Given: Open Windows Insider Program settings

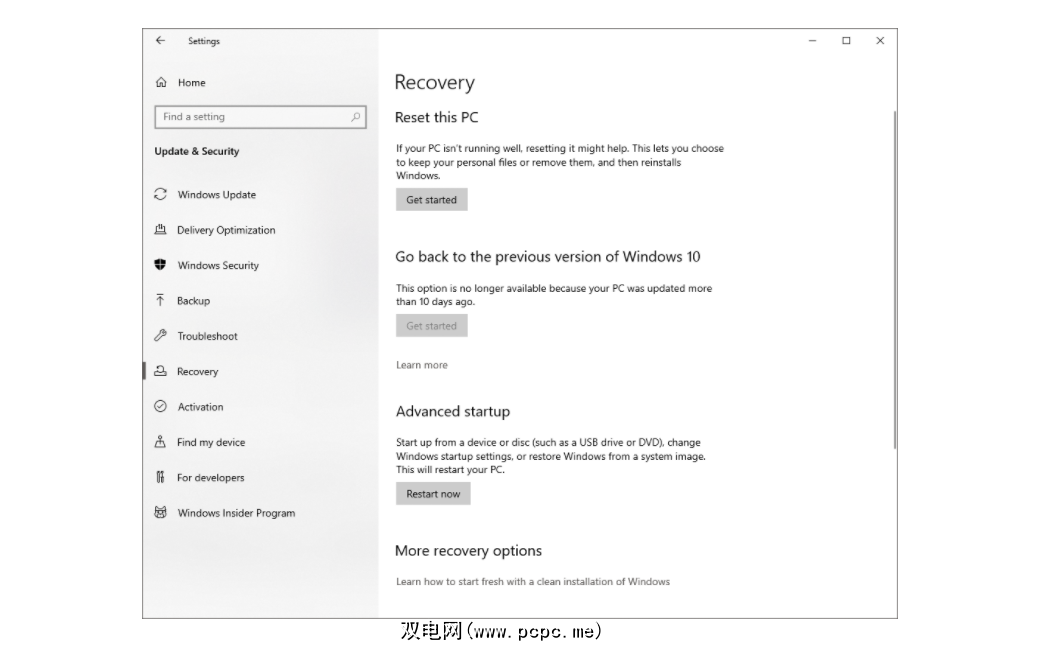Looking at the screenshot, I should tap(236, 513).
